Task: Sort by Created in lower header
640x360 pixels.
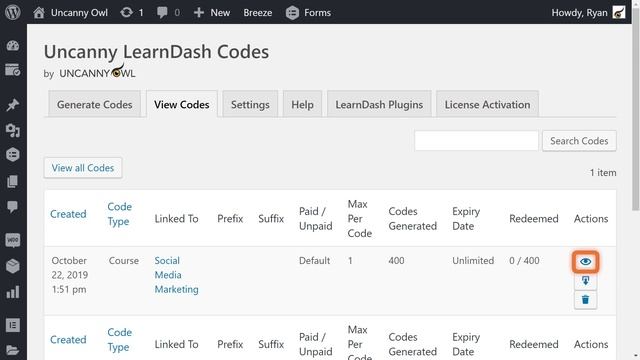Action: [68, 340]
